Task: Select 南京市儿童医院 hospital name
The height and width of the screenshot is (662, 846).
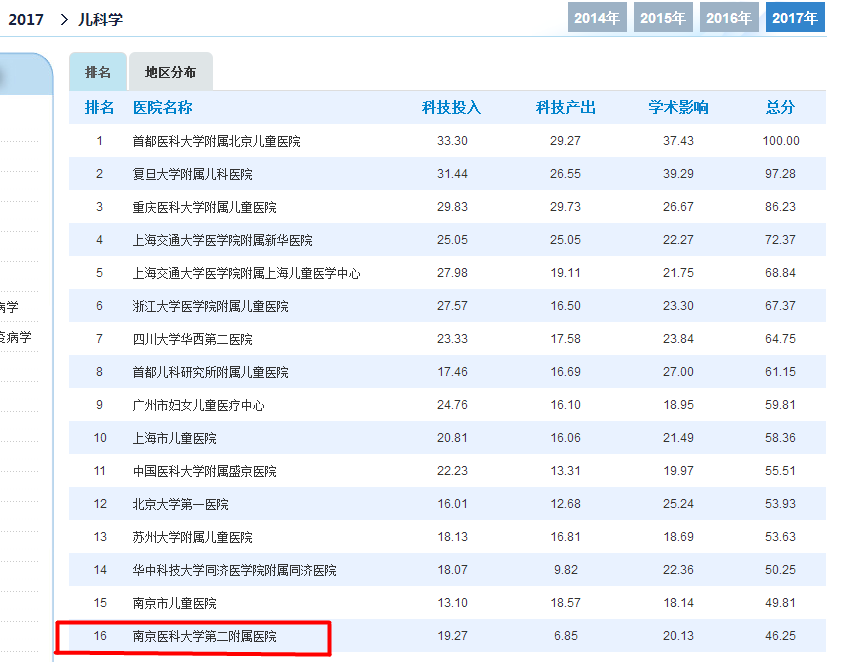Action: click(x=175, y=603)
